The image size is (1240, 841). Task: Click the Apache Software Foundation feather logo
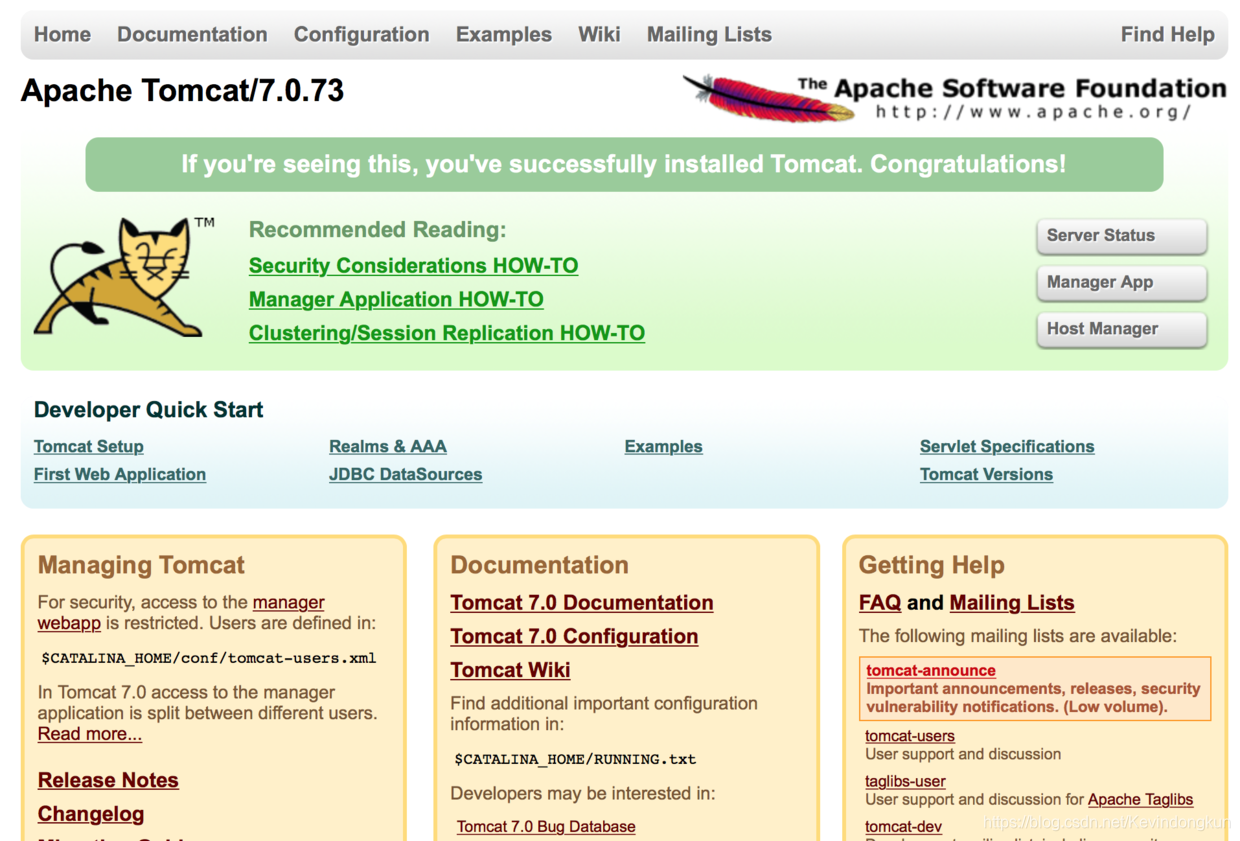pyautogui.click(x=955, y=97)
